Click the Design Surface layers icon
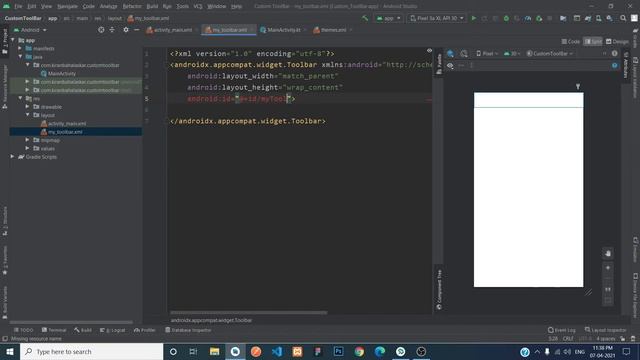The height and width of the screenshot is (360, 640). [450, 54]
